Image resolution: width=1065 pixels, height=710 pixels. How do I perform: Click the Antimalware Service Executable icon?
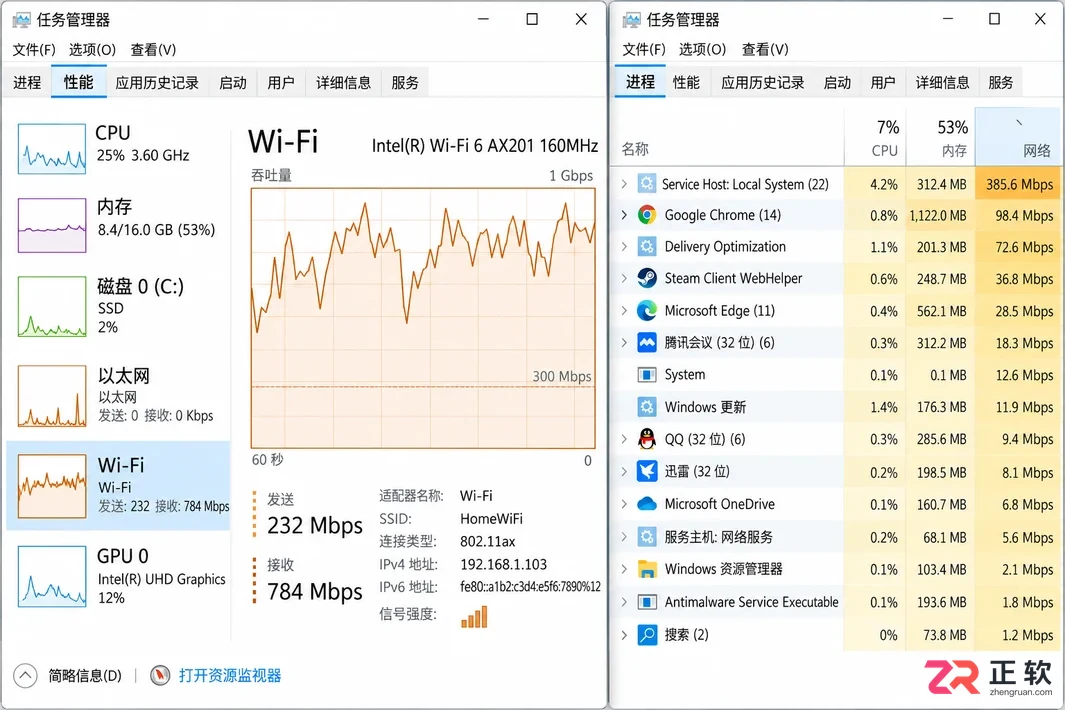tap(647, 602)
